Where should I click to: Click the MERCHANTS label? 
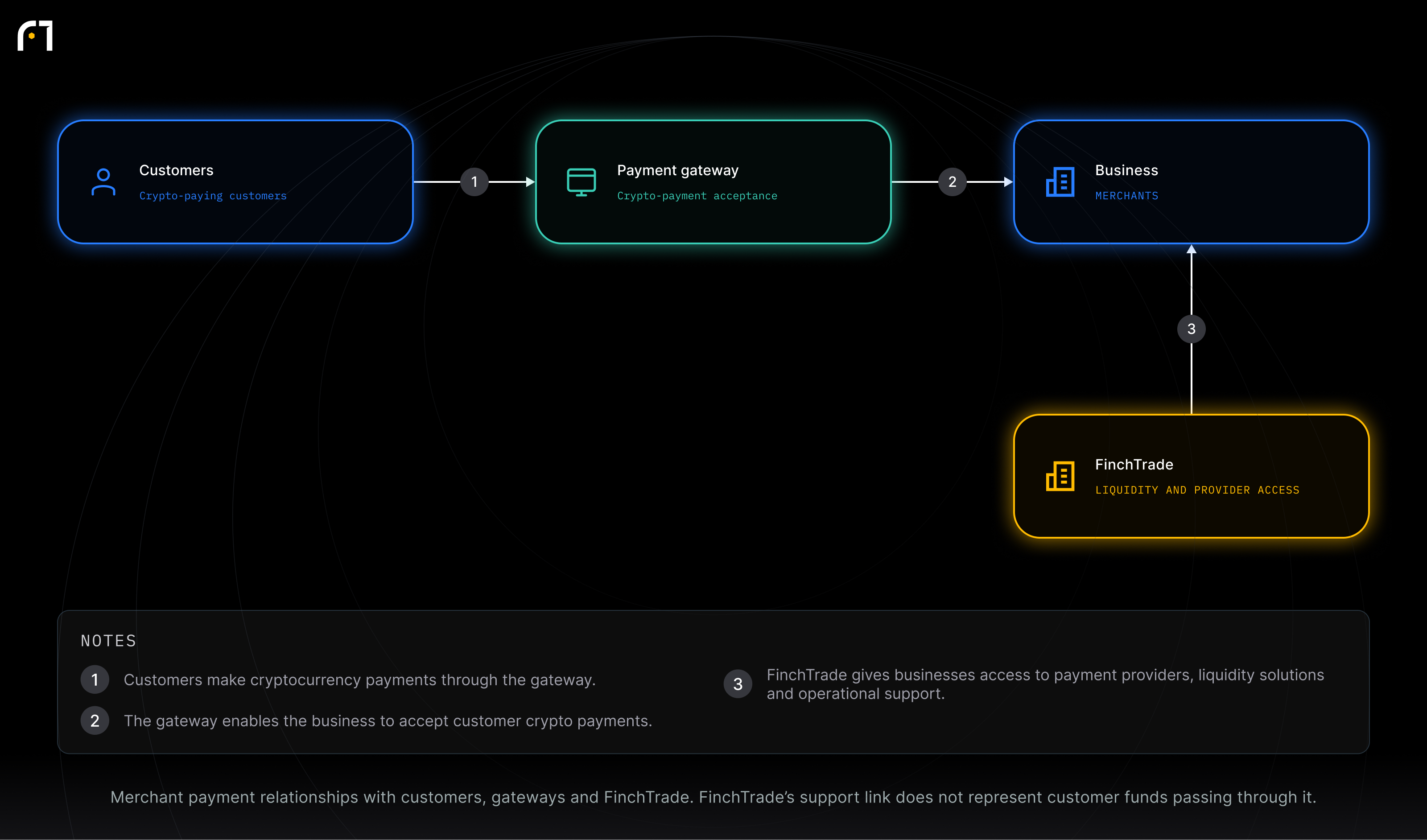coord(1127,196)
